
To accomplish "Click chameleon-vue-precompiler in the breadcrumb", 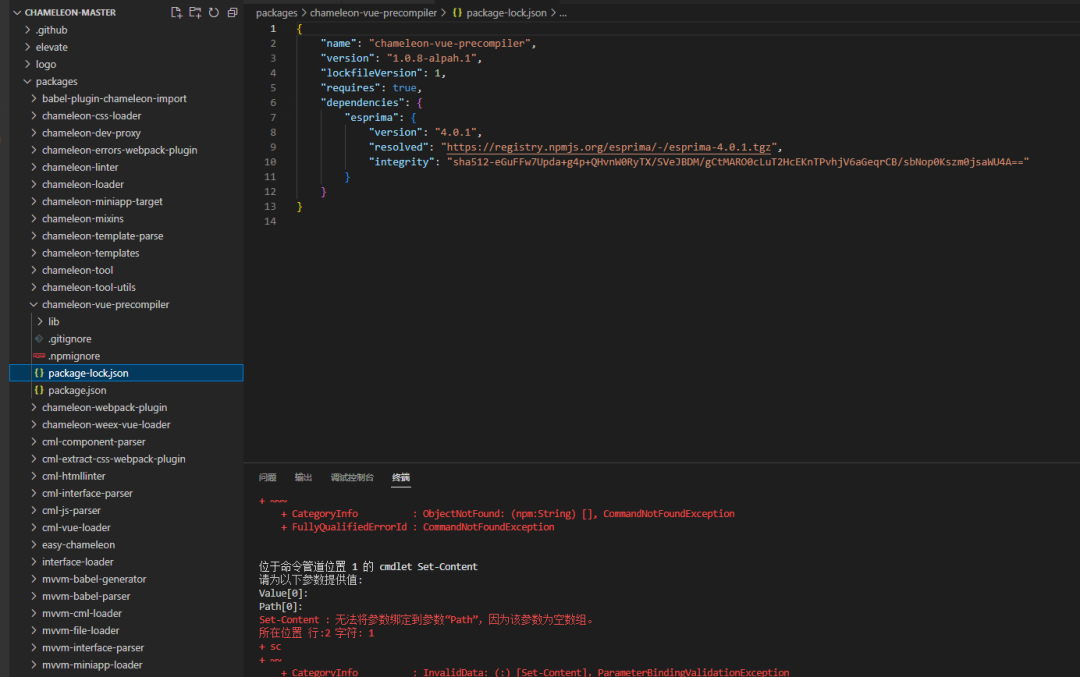I will [373, 12].
